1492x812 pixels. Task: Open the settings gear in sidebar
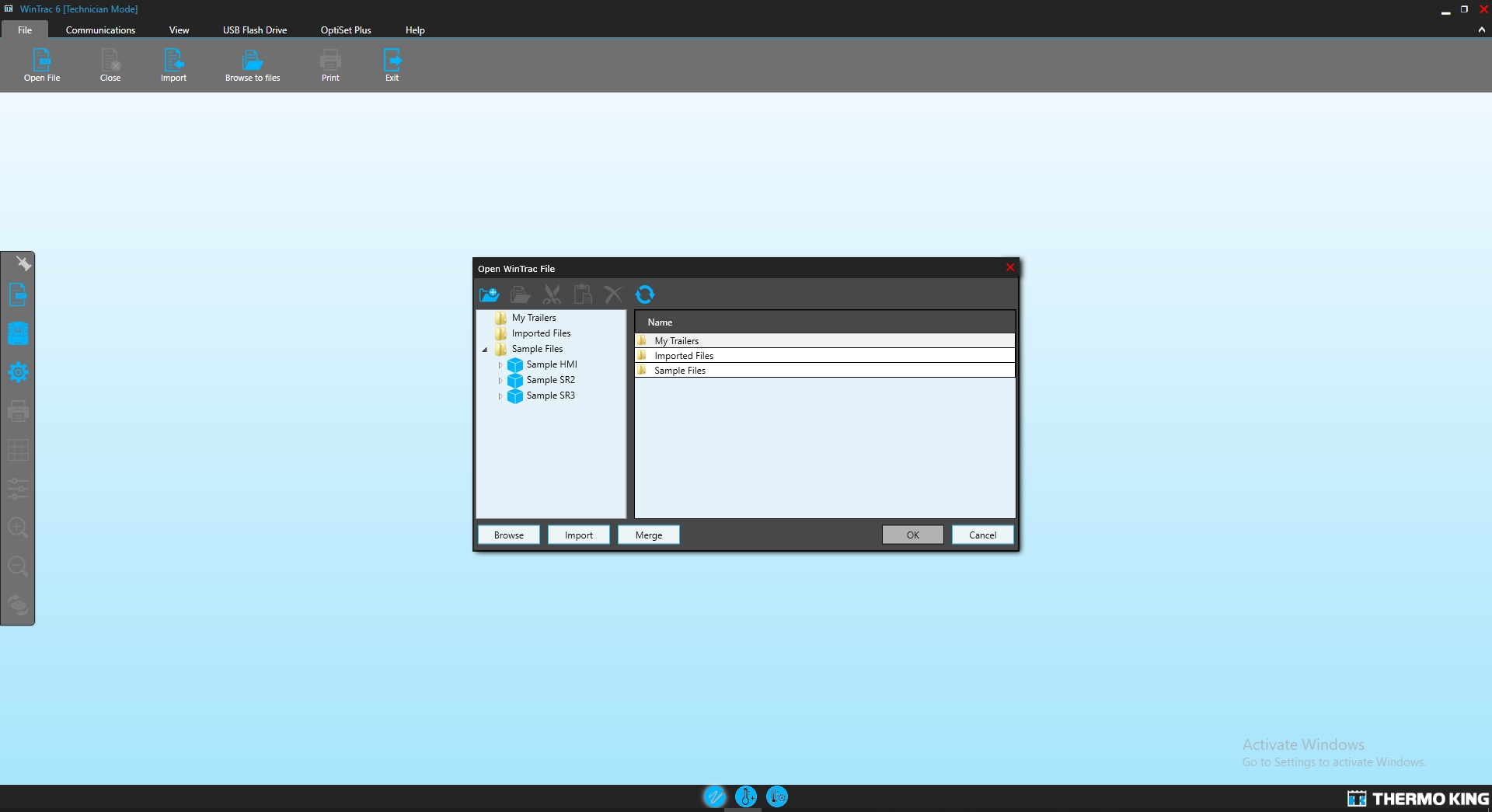click(x=18, y=372)
